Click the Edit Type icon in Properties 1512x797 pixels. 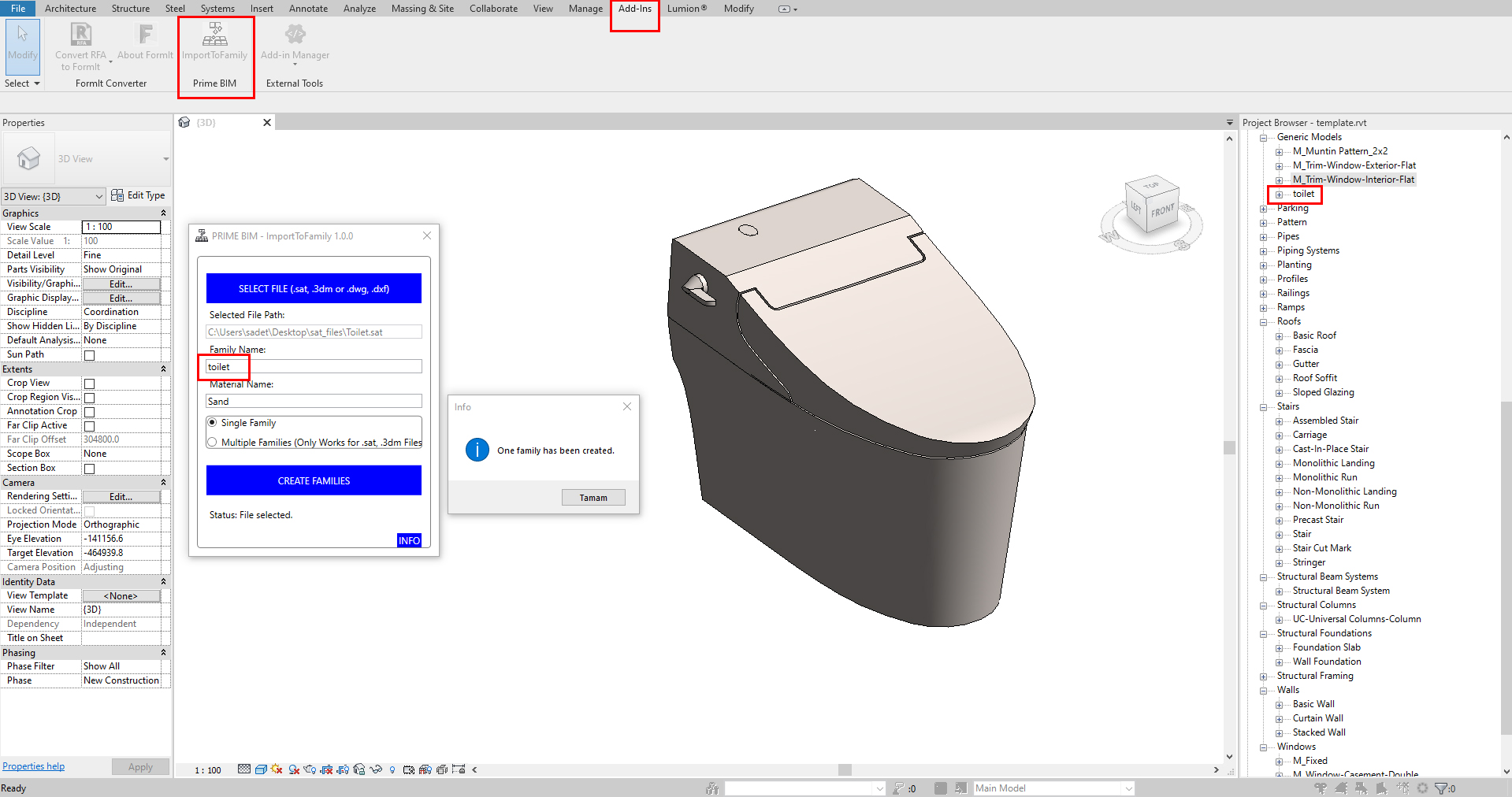[x=117, y=195]
